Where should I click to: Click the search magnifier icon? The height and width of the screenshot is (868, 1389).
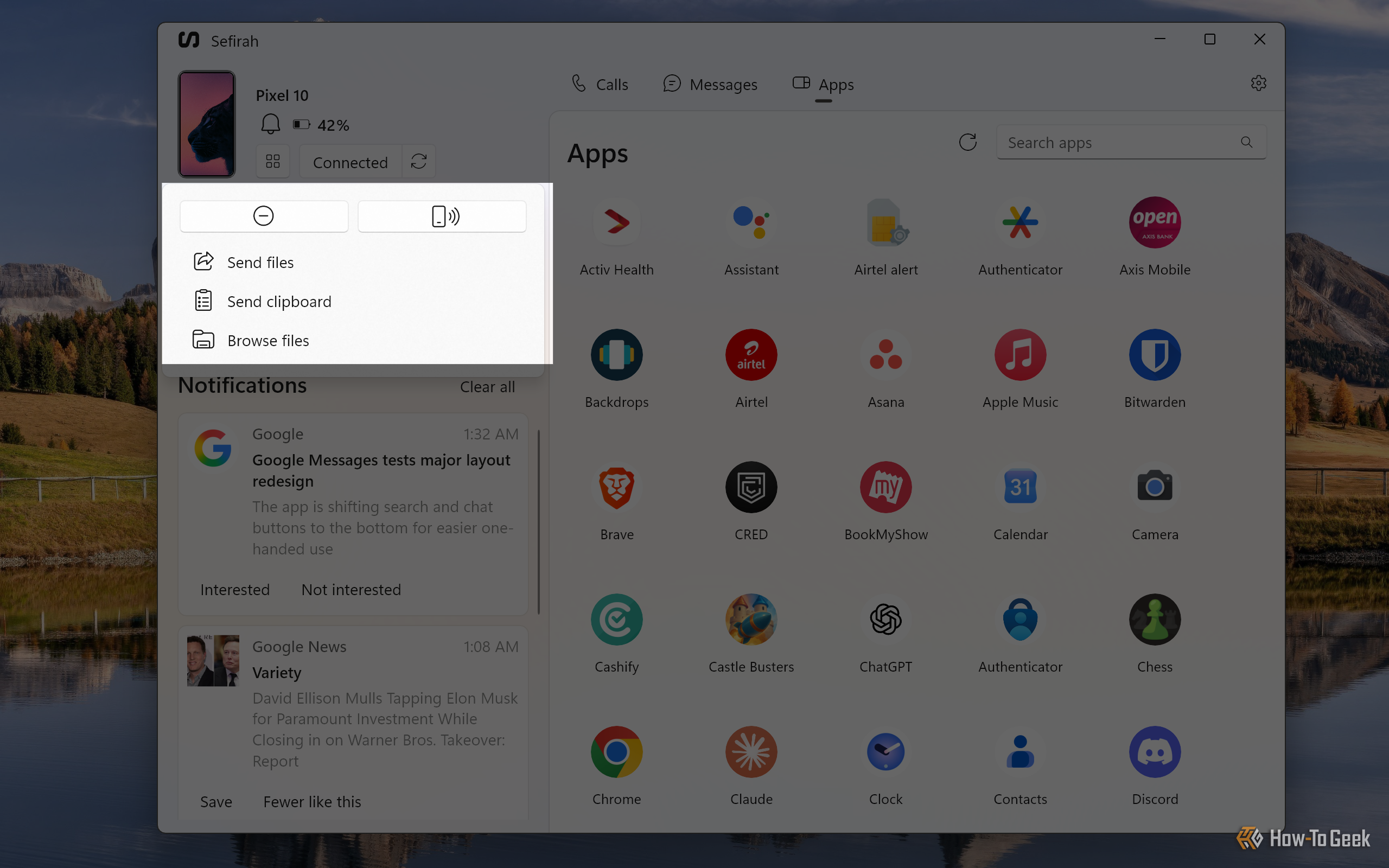coord(1246,142)
